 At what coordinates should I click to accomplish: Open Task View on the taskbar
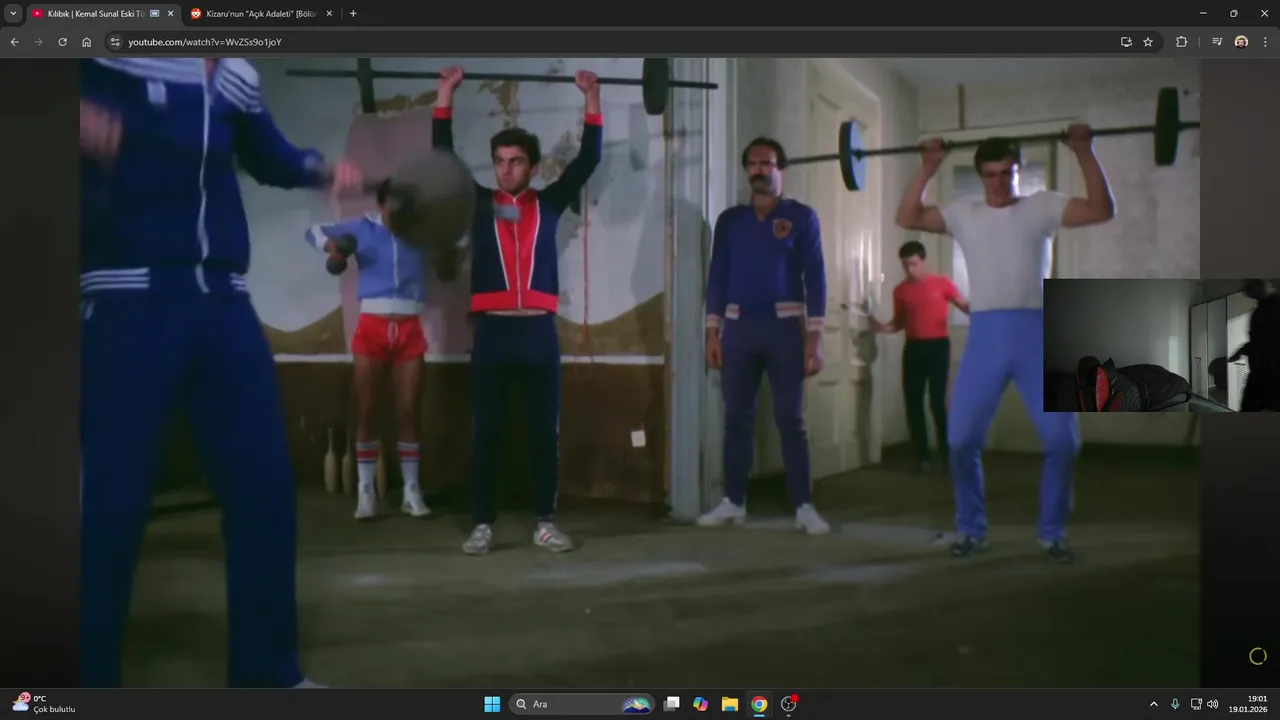pos(672,704)
